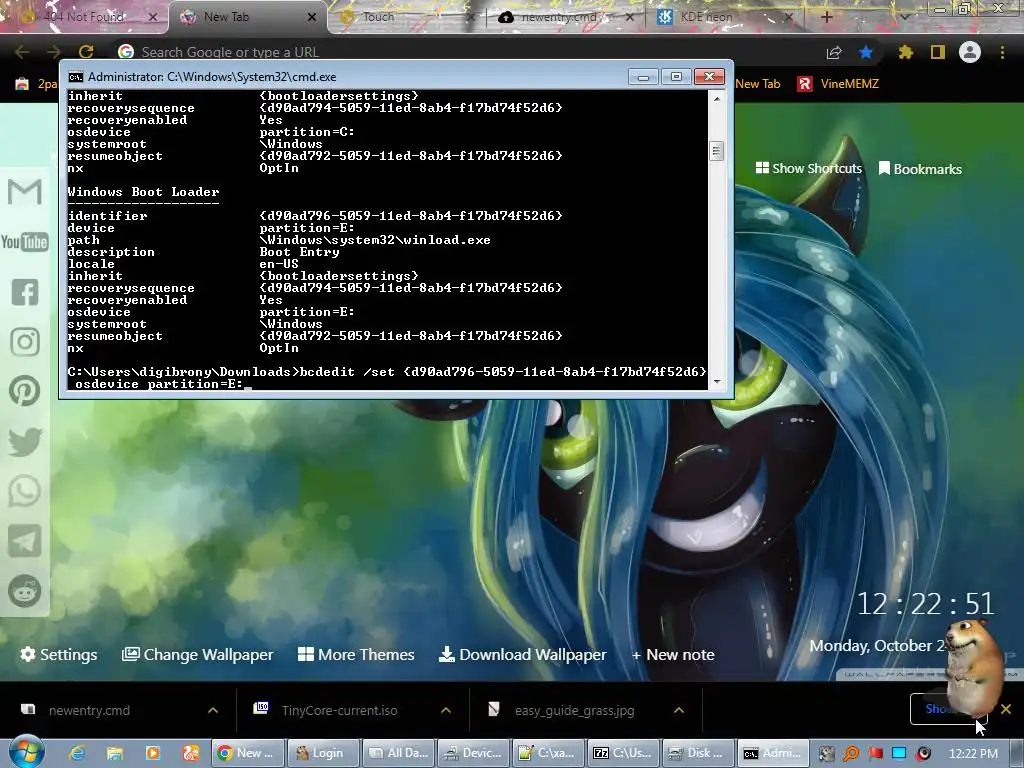Switch to All Da... taskbar window
Image resolution: width=1024 pixels, height=768 pixels.
[x=398, y=753]
